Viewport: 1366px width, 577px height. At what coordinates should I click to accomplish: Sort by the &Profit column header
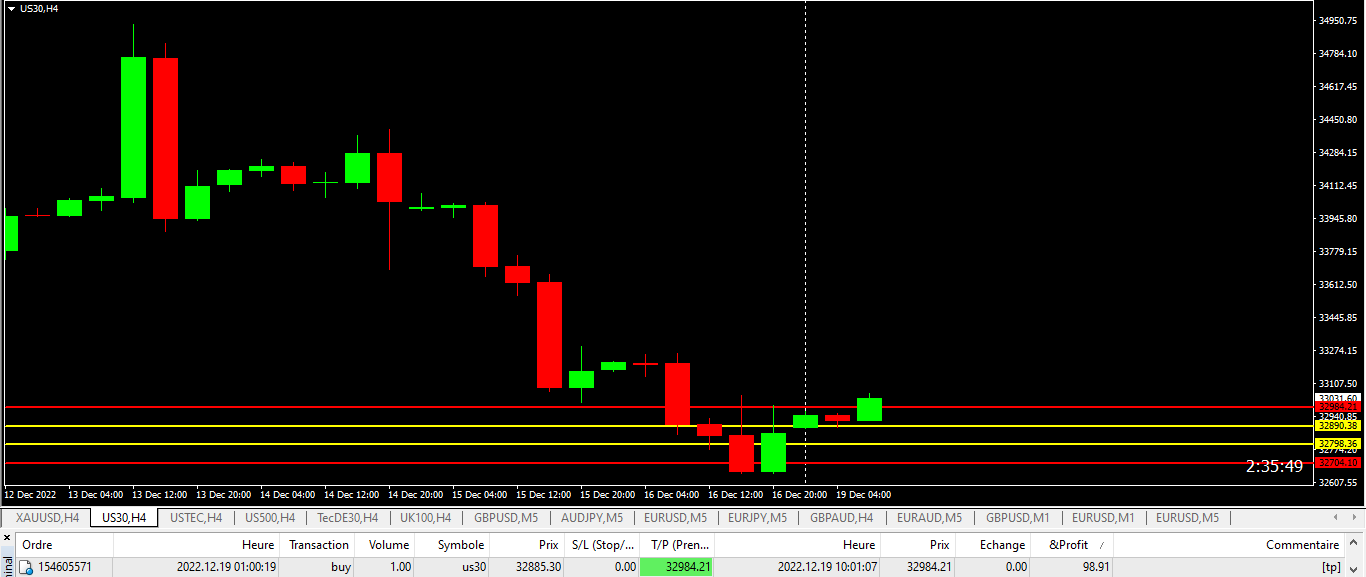tap(1072, 545)
